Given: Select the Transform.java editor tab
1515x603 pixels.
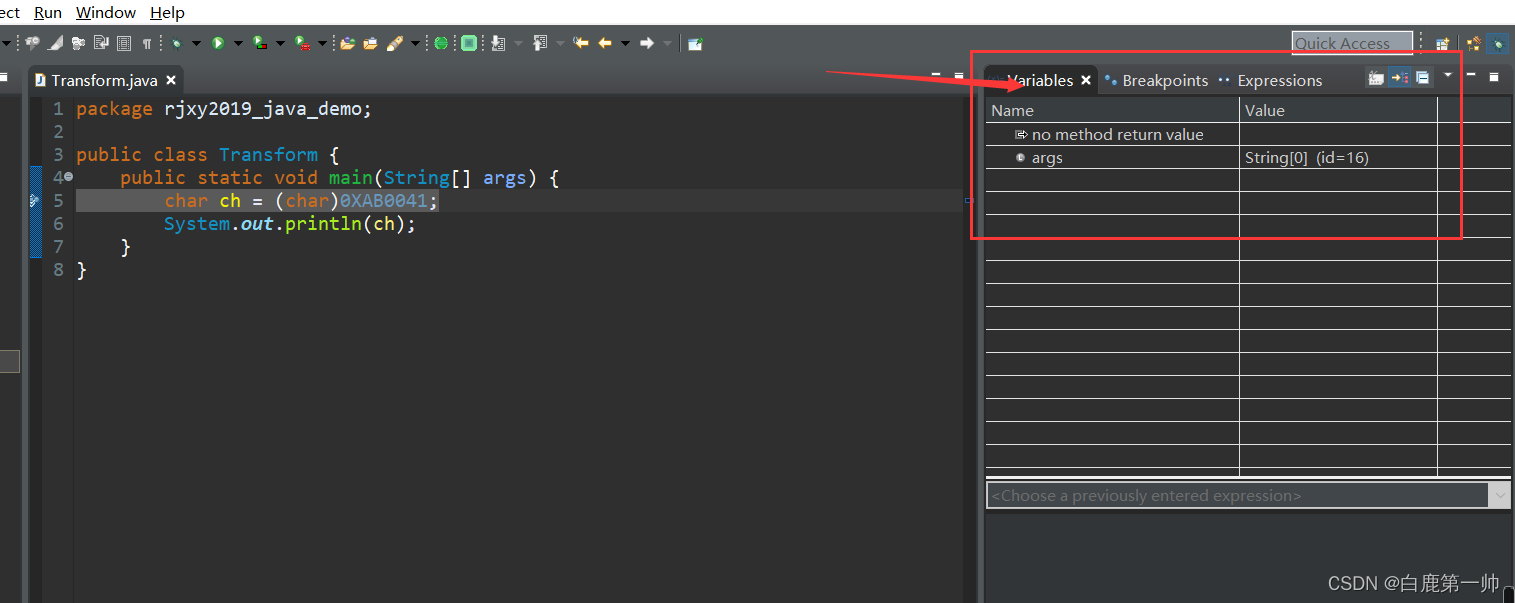Looking at the screenshot, I should pos(104,80).
